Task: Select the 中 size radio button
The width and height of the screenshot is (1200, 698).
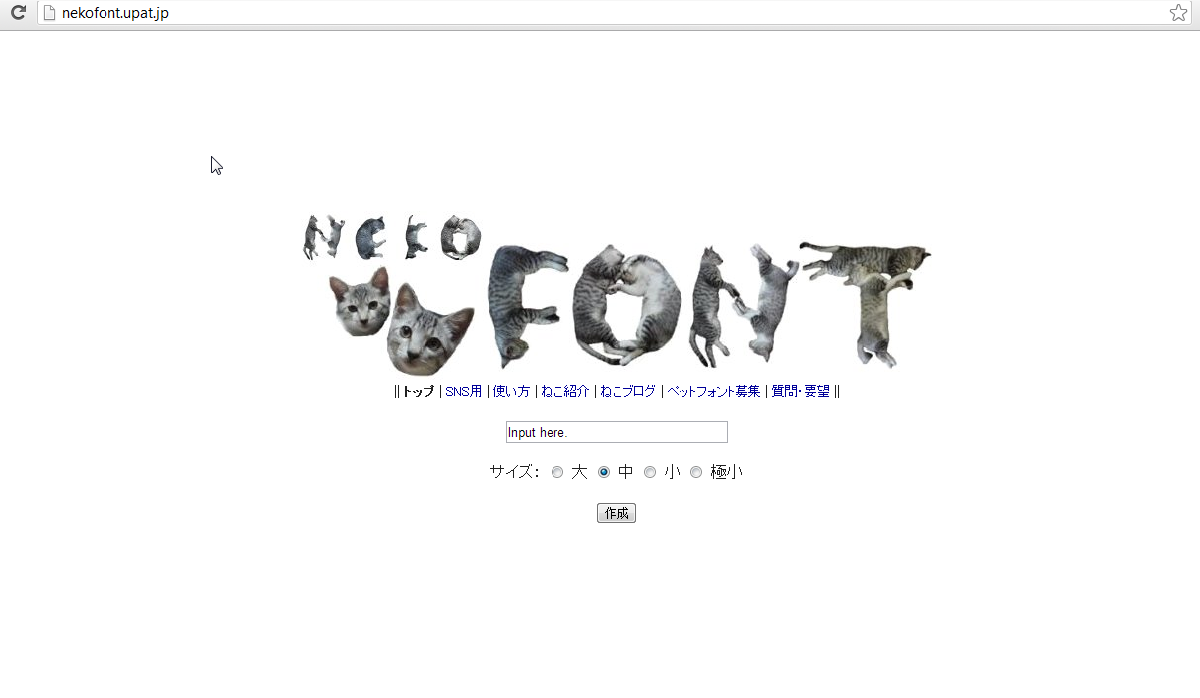Action: [604, 472]
